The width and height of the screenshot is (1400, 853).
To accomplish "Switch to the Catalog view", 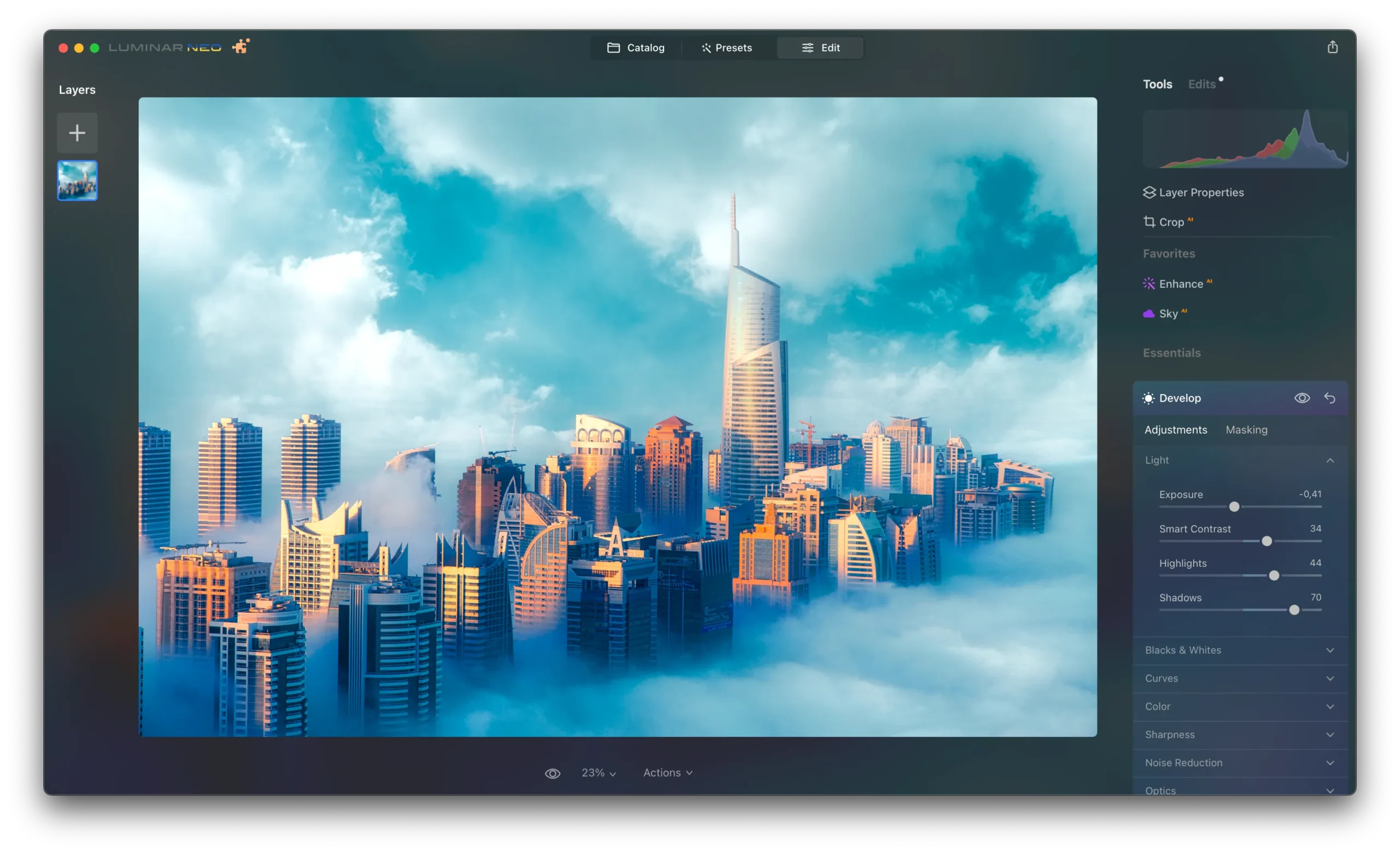I will click(x=637, y=48).
